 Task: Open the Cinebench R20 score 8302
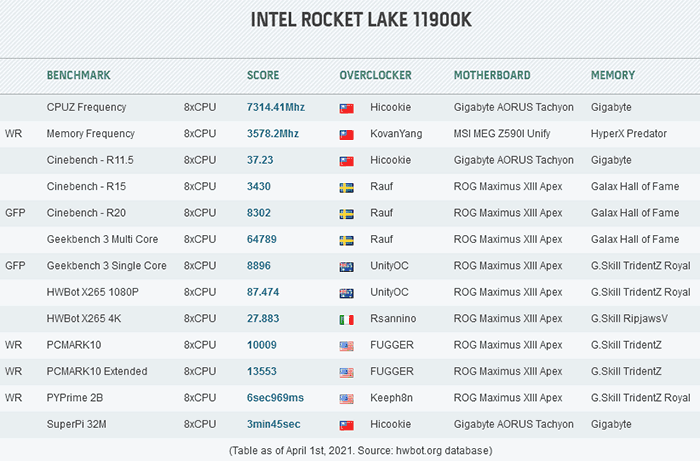pos(259,213)
